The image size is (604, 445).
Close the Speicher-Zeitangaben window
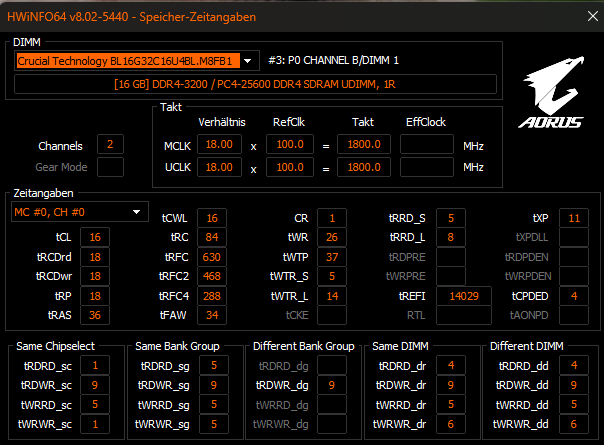pyautogui.click(x=593, y=16)
